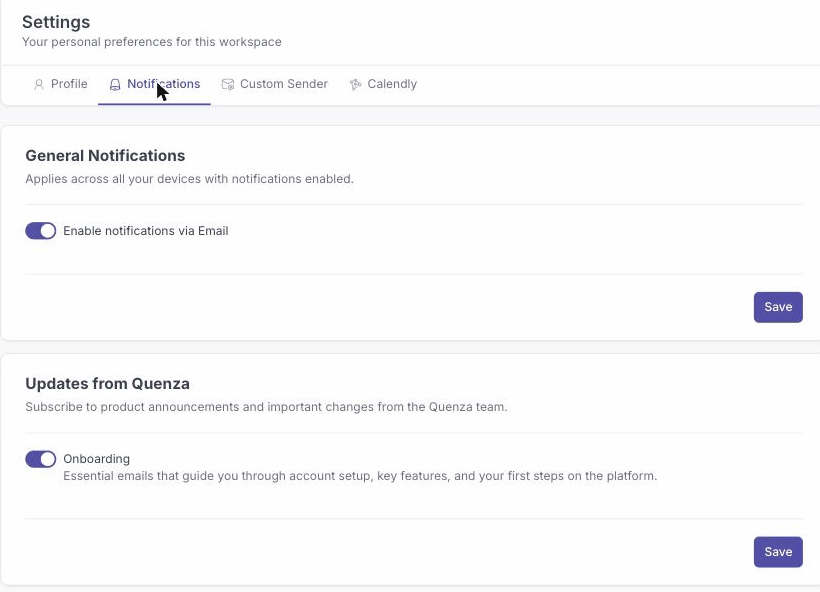
Task: Click the 'Settings' page title
Action: (56, 22)
